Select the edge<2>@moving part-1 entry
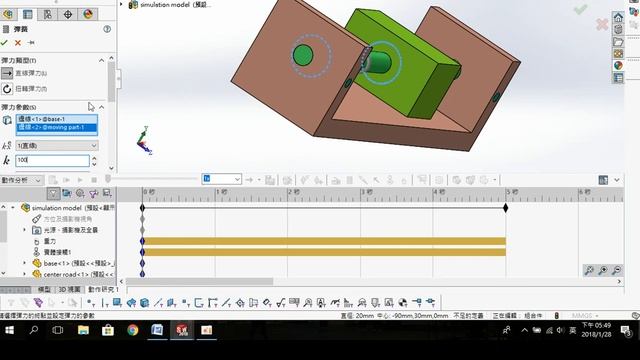The image size is (640, 360). click(x=57, y=127)
